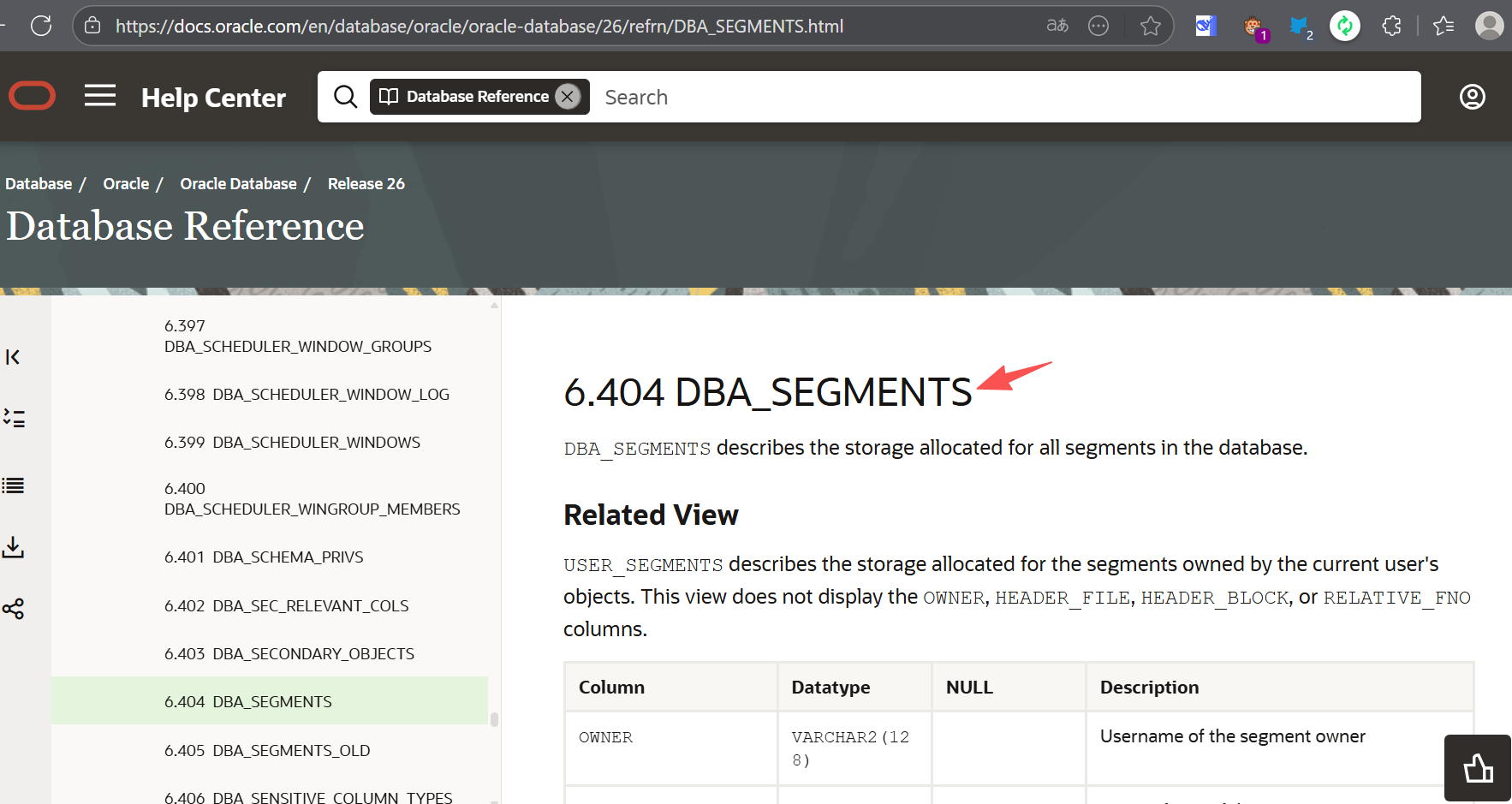Viewport: 1512px width, 804px height.
Task: Click the 6.404 DBA_SEGMENTS heading
Action: point(768,392)
